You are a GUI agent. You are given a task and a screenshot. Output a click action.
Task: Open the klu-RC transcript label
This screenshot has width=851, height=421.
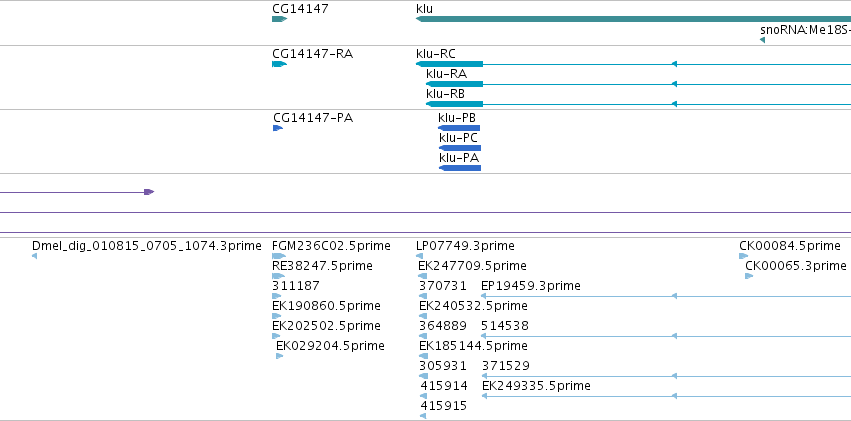(436, 54)
